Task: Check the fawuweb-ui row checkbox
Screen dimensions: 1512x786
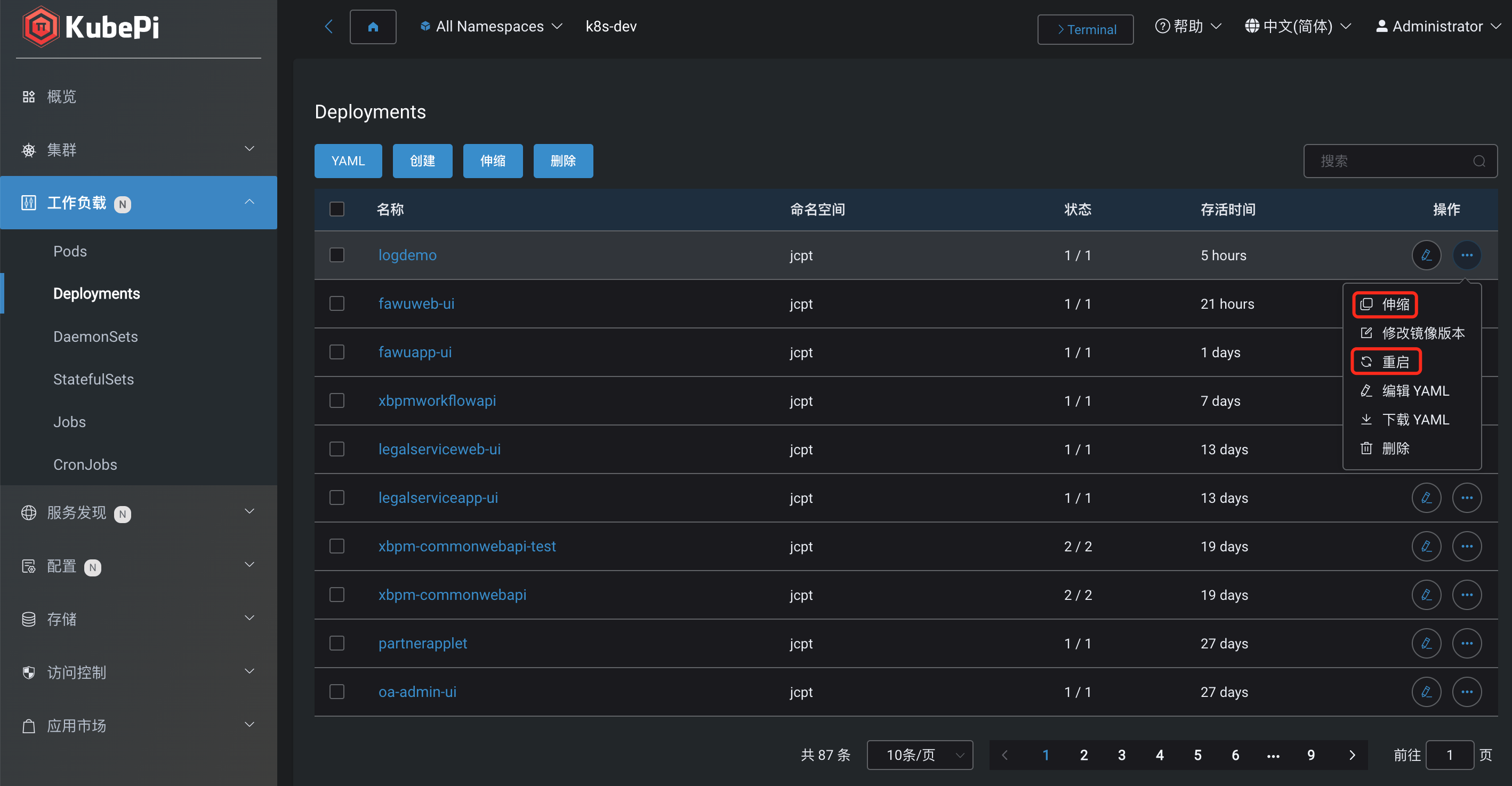Action: point(337,303)
